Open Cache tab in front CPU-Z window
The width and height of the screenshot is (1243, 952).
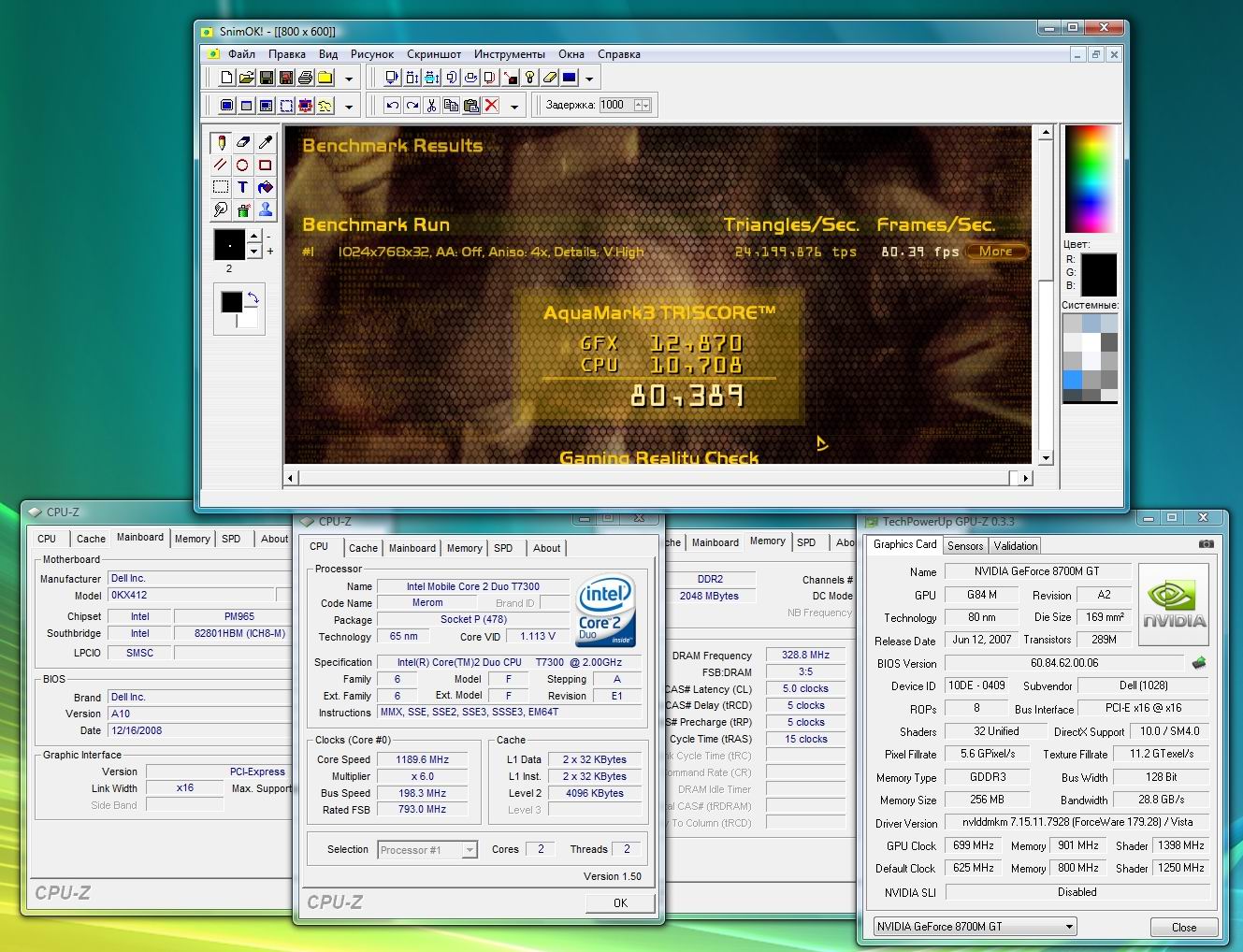click(363, 549)
